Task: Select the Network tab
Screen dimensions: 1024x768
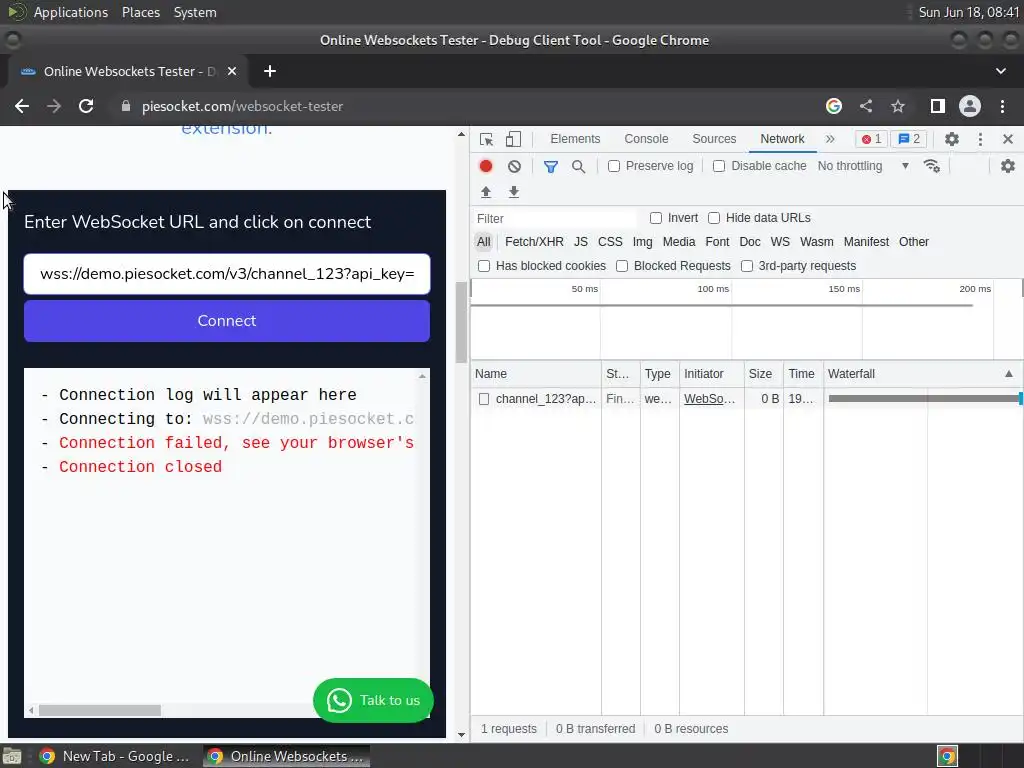Action: coord(782,139)
